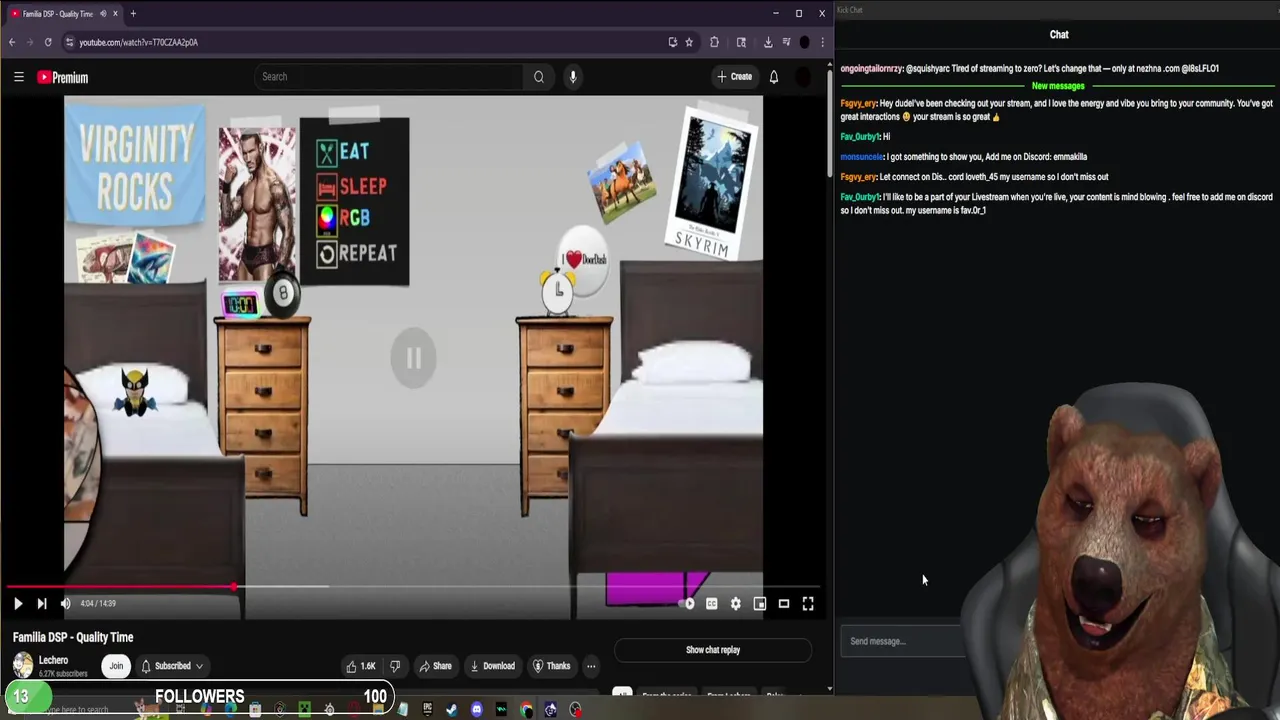Open browser three-dot menu

(822, 42)
